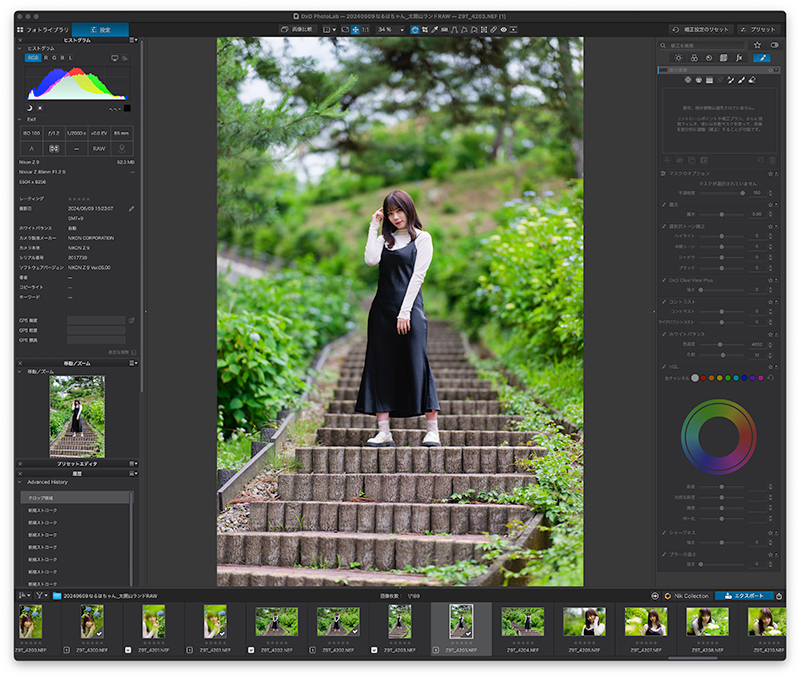Select the horizon leveling tool
Screen dimensions: 800x678
pyautogui.click(x=445, y=30)
